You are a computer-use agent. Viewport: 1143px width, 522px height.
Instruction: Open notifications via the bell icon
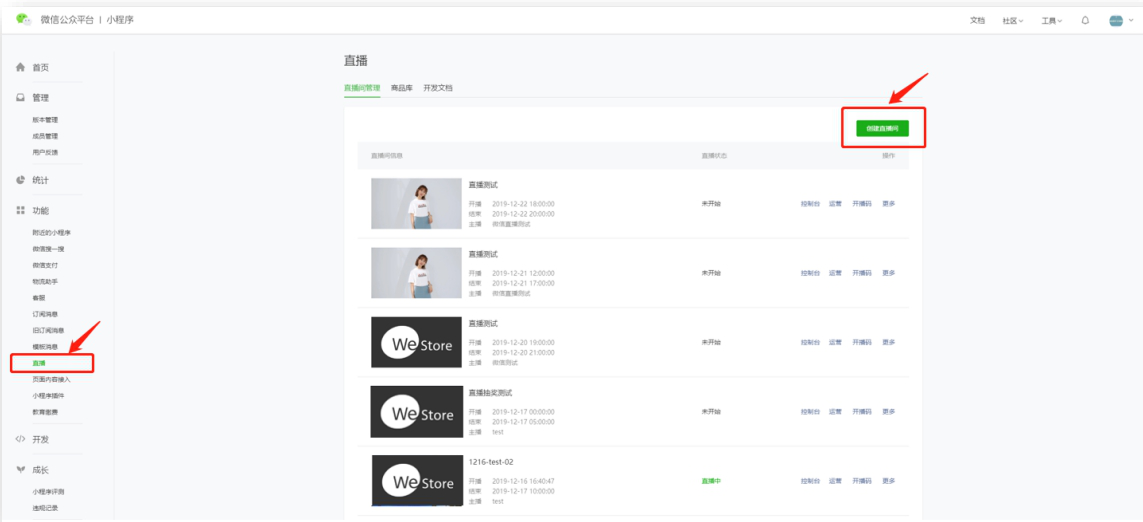[1085, 20]
